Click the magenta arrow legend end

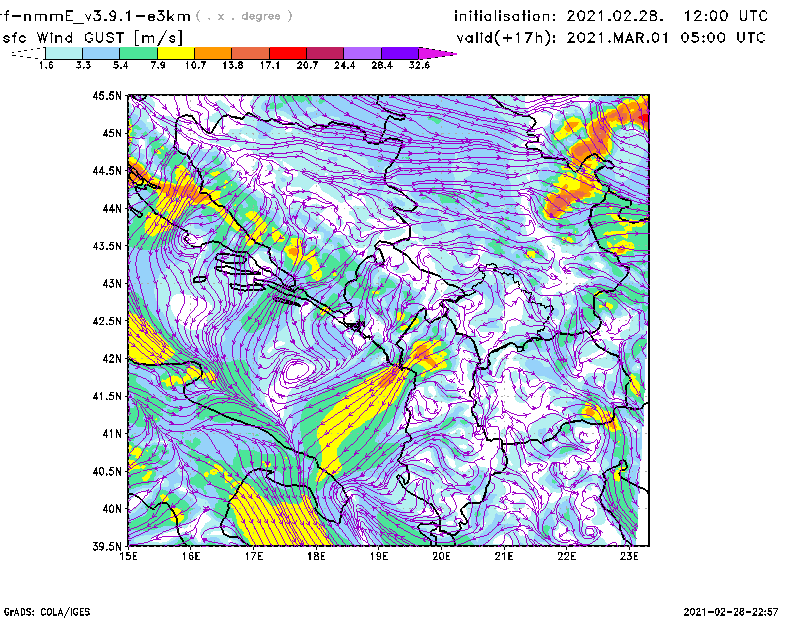pos(437,53)
